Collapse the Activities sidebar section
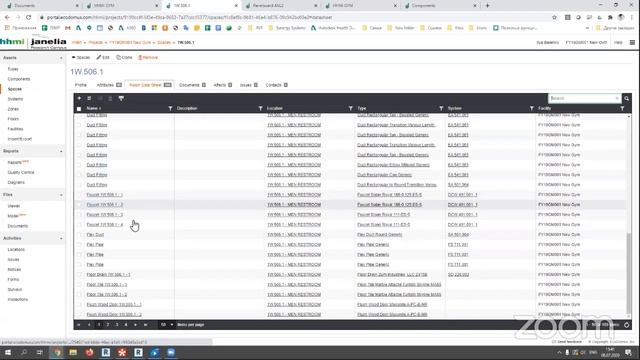The width and height of the screenshot is (640, 360). pos(61,238)
